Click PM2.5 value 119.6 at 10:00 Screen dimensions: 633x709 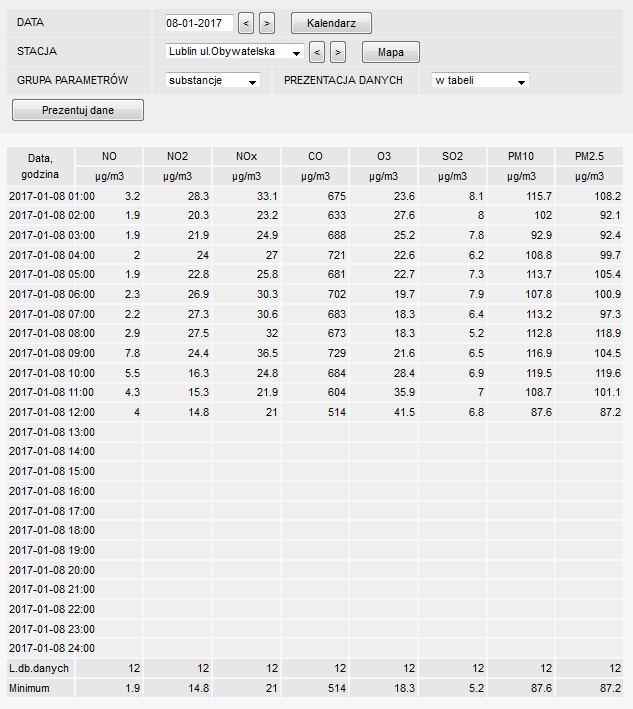coord(608,373)
